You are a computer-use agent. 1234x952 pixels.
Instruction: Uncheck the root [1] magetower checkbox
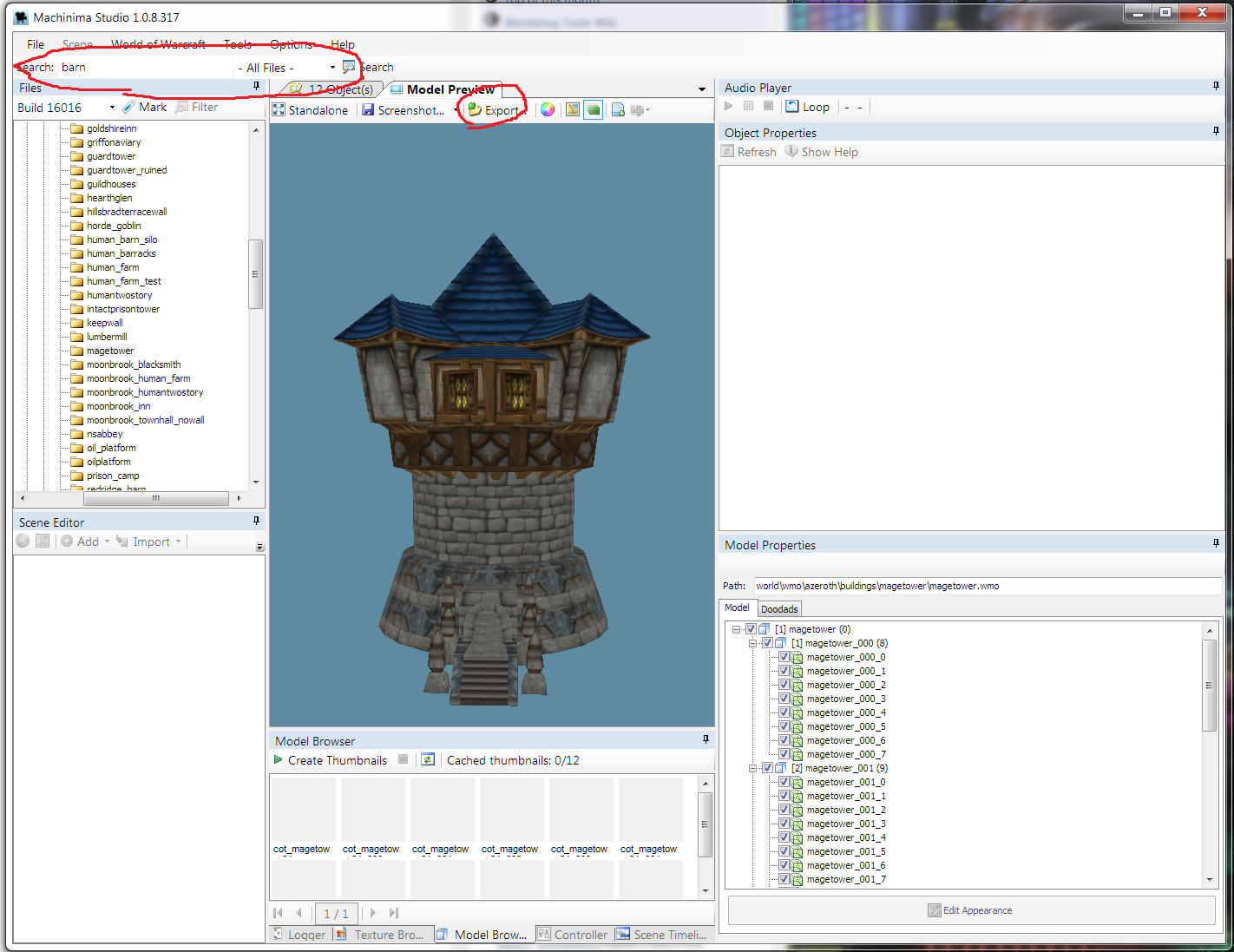coord(752,629)
